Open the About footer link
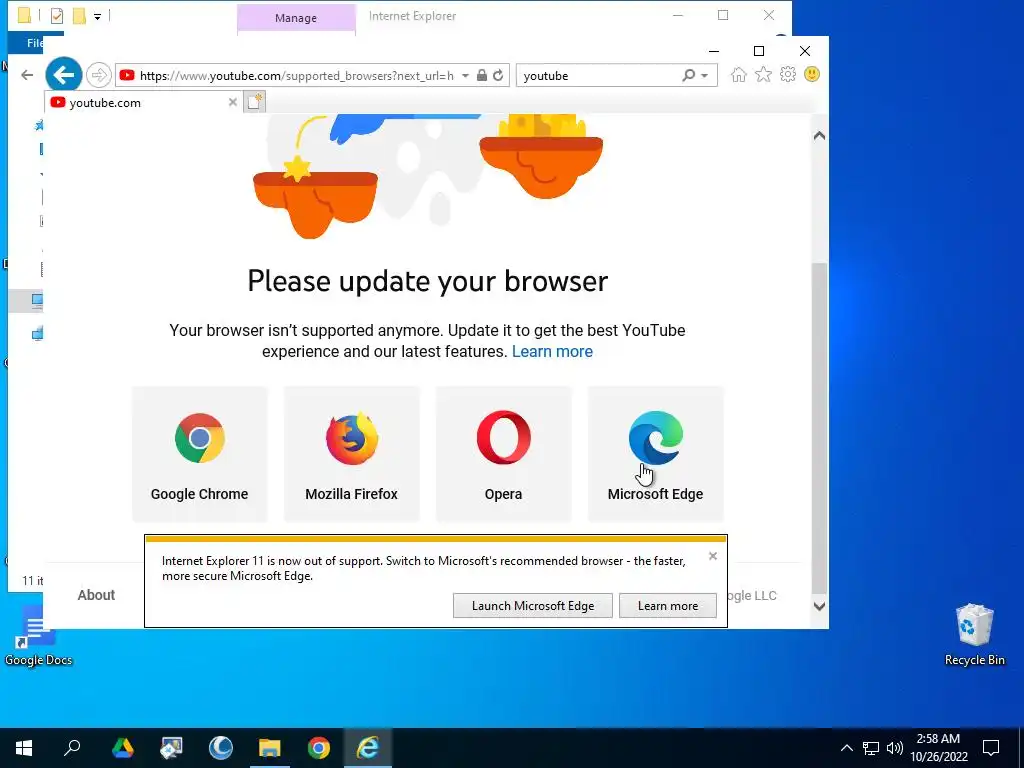The width and height of the screenshot is (1024, 768). (96, 595)
